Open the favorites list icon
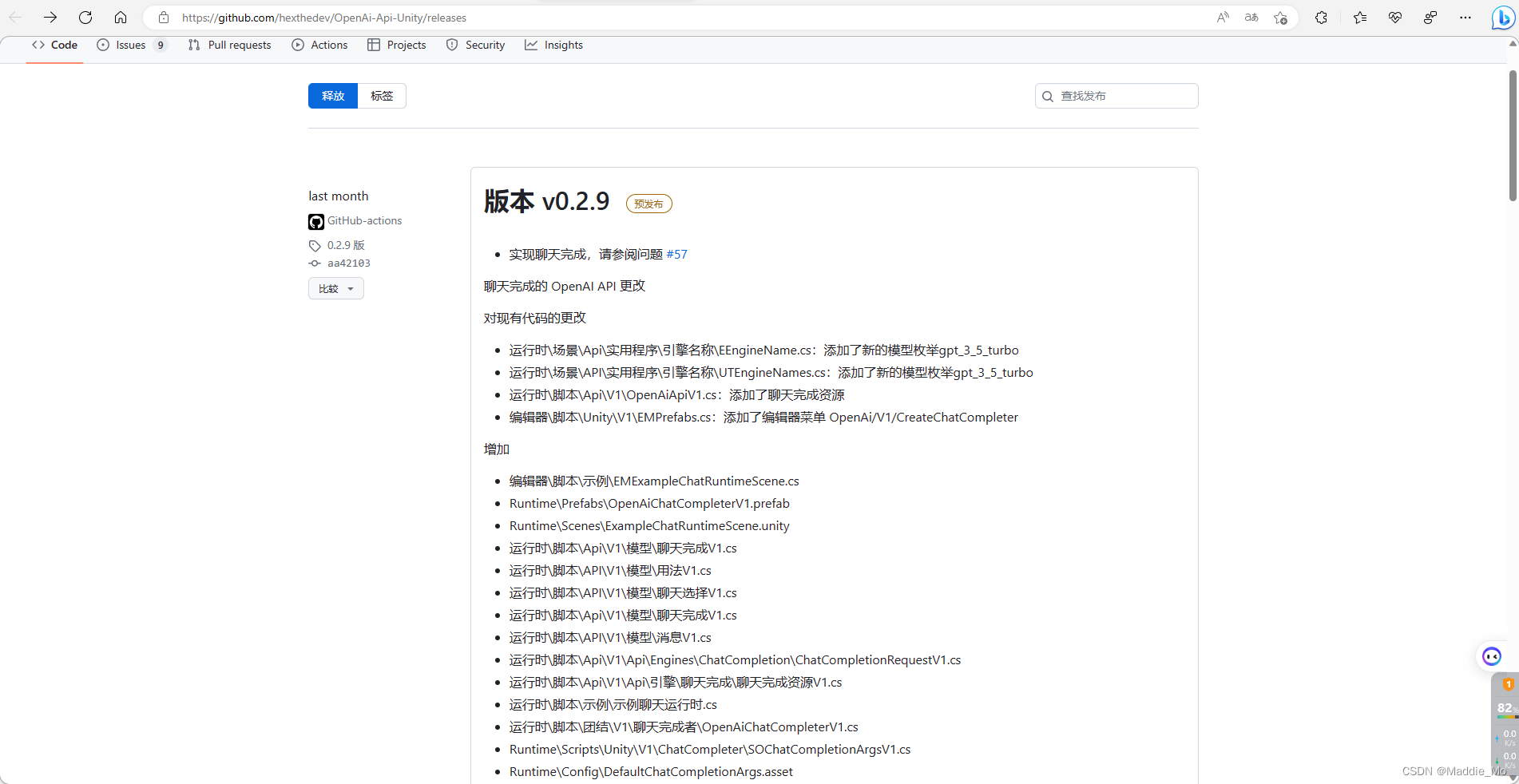The image size is (1519, 784). point(1360,18)
